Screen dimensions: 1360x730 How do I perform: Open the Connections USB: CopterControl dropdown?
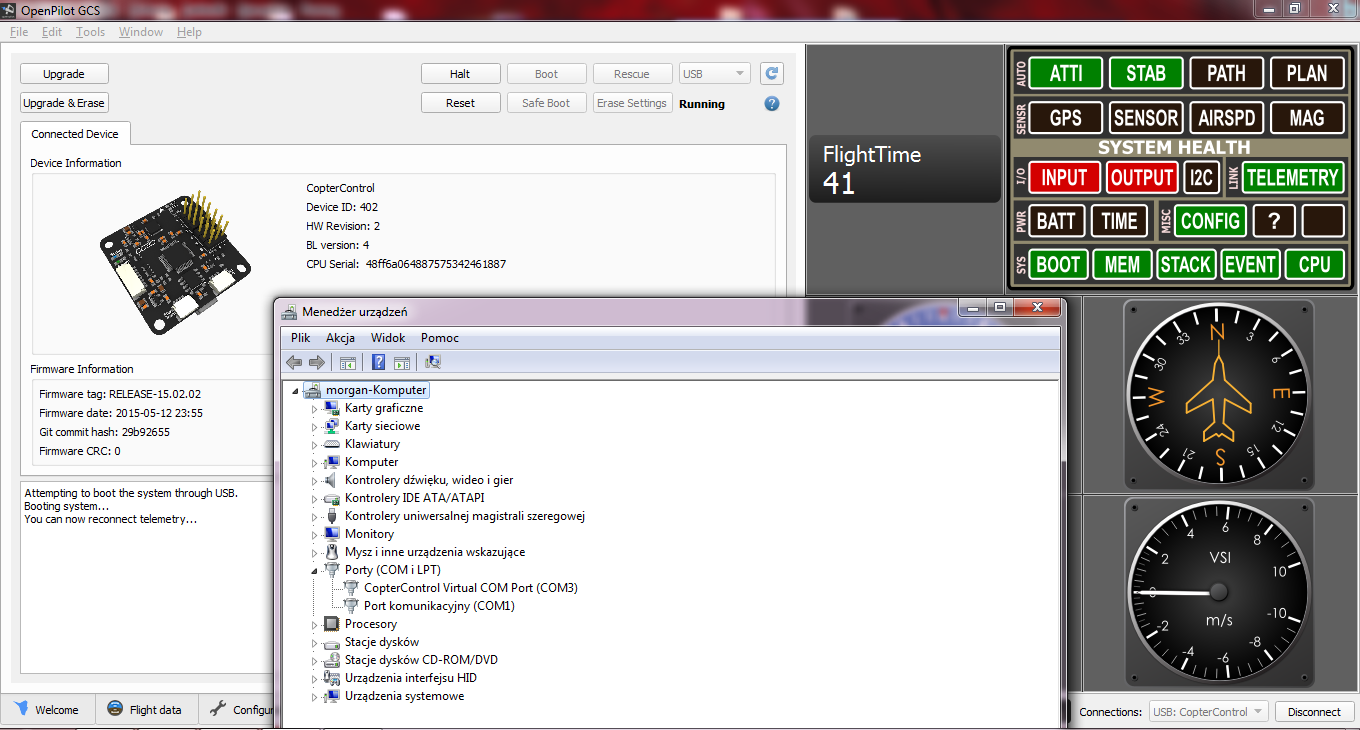(1209, 712)
